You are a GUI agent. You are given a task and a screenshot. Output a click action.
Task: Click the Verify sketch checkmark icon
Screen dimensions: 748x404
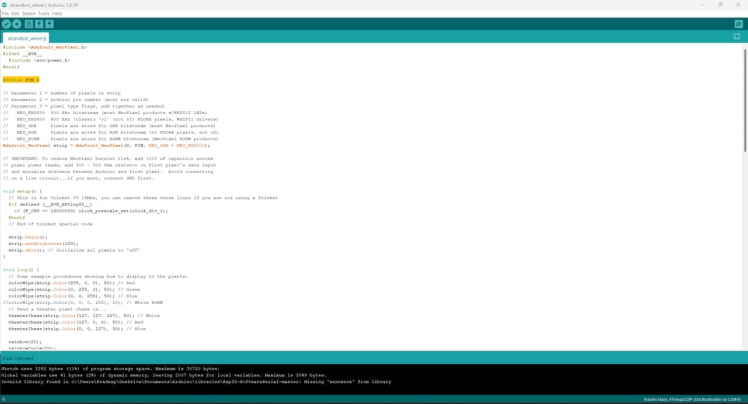pos(6,24)
